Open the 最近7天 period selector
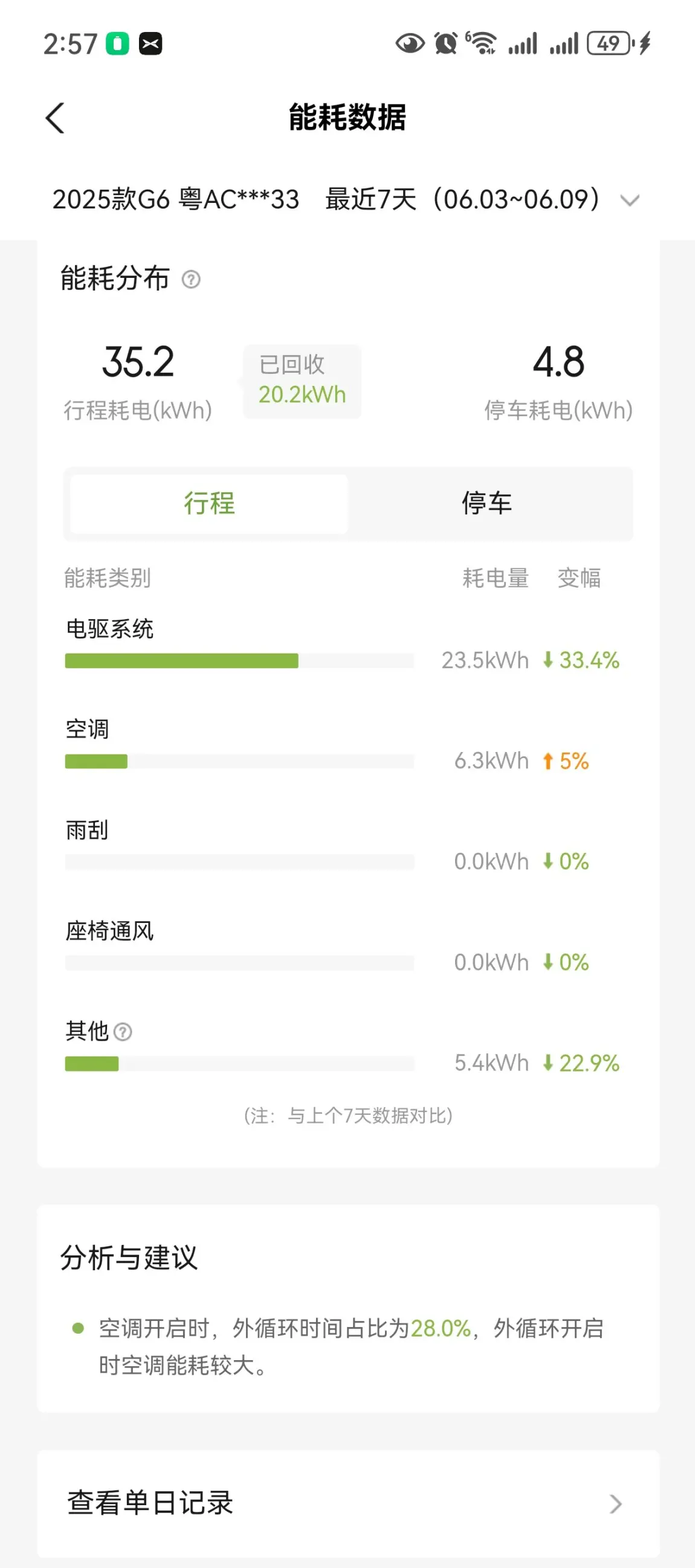 [463, 200]
